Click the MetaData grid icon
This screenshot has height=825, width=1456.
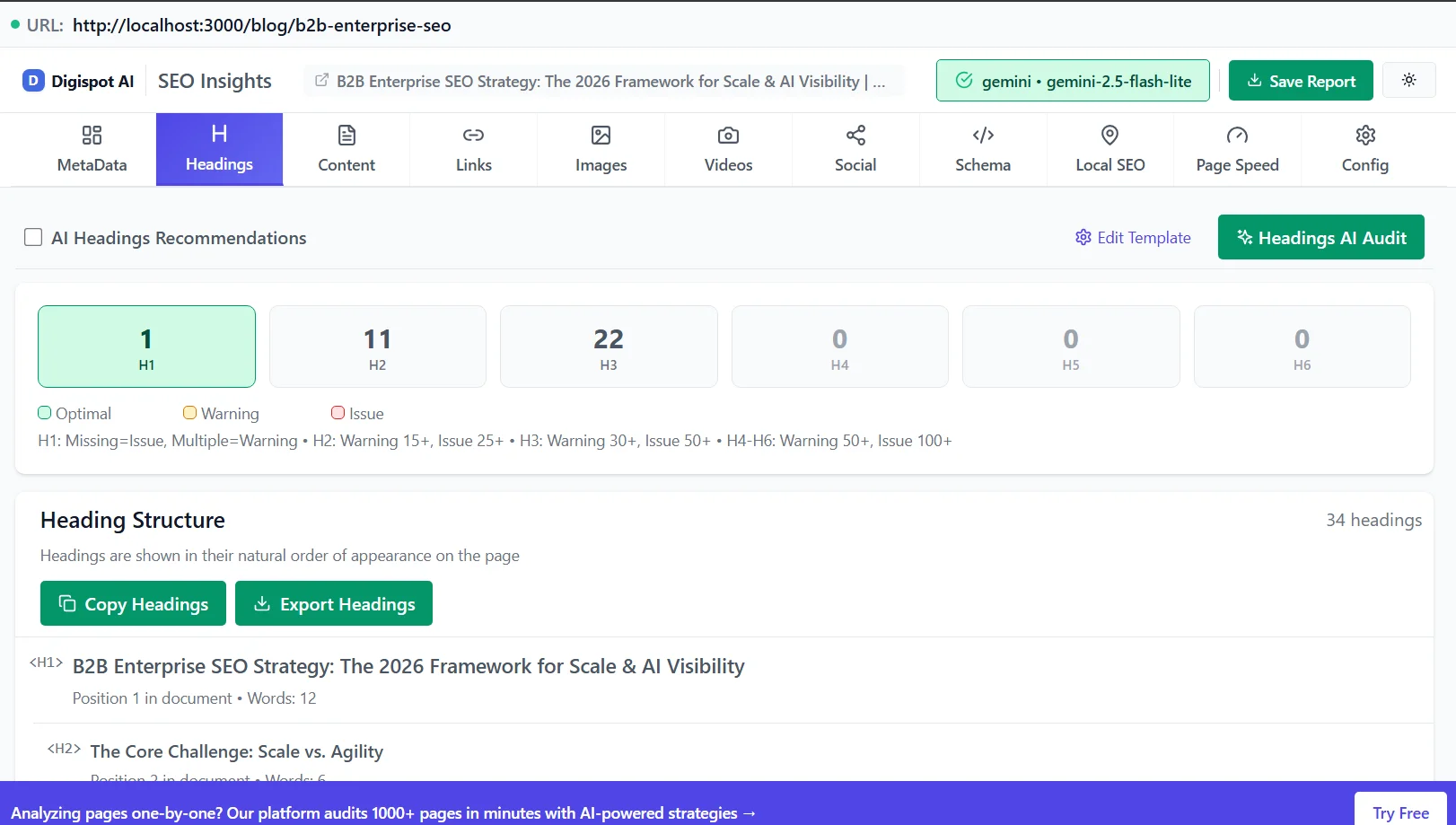(92, 136)
